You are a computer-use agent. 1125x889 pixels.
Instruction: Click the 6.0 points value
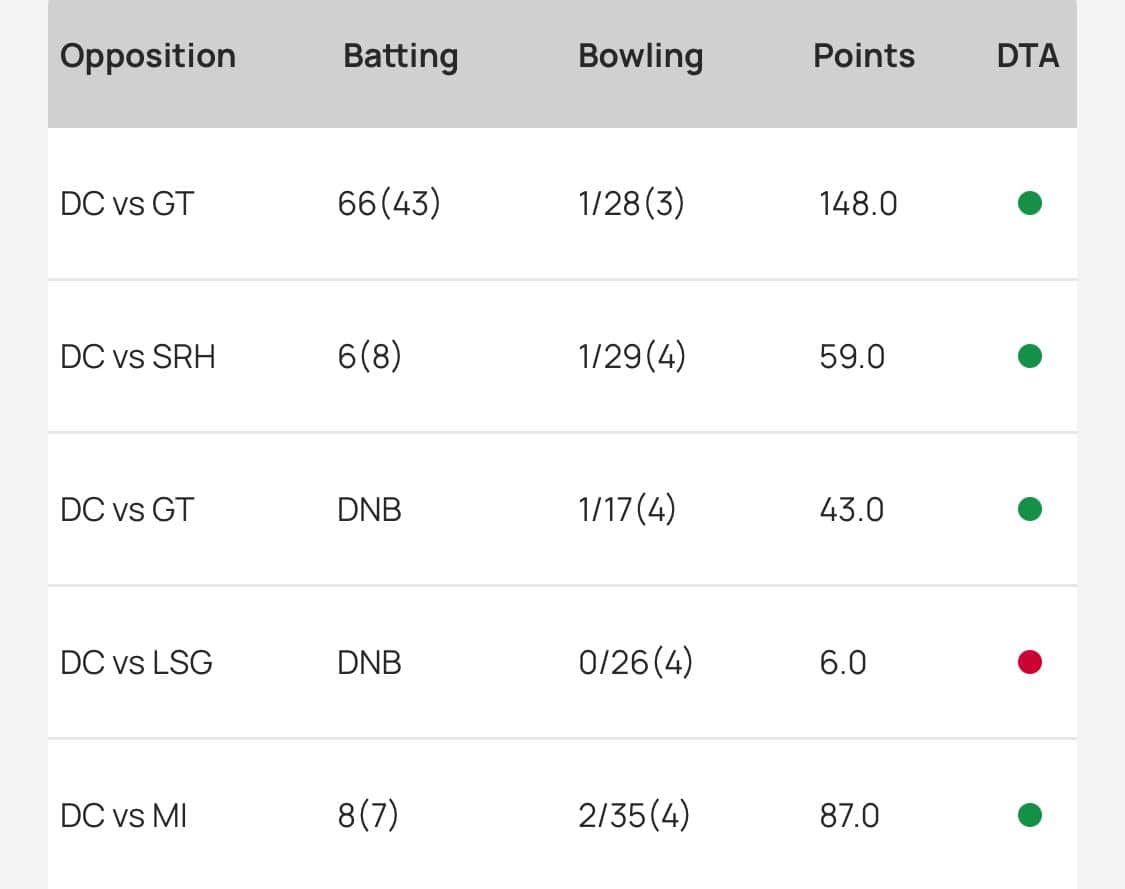tap(843, 663)
